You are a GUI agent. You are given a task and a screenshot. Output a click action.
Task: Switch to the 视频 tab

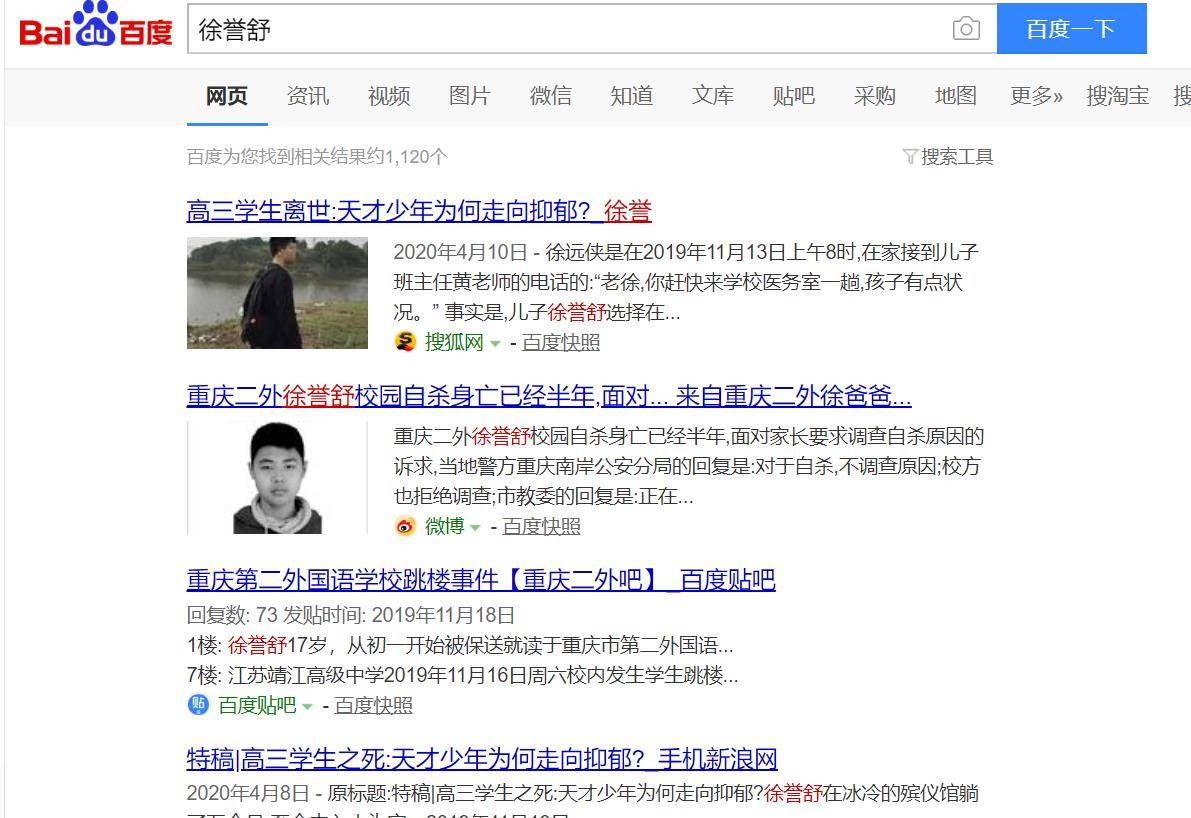coord(389,96)
